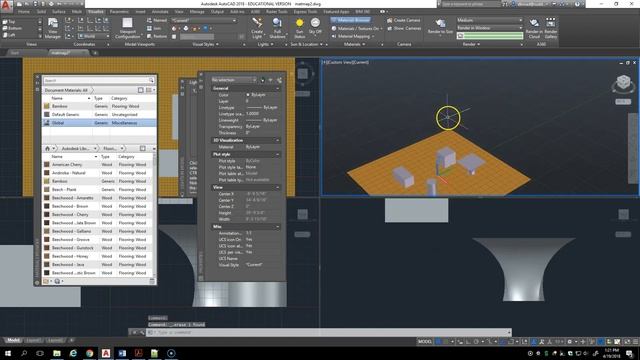Click the green render progress bar
This screenshot has width=640, height=360.
click(489, 36)
